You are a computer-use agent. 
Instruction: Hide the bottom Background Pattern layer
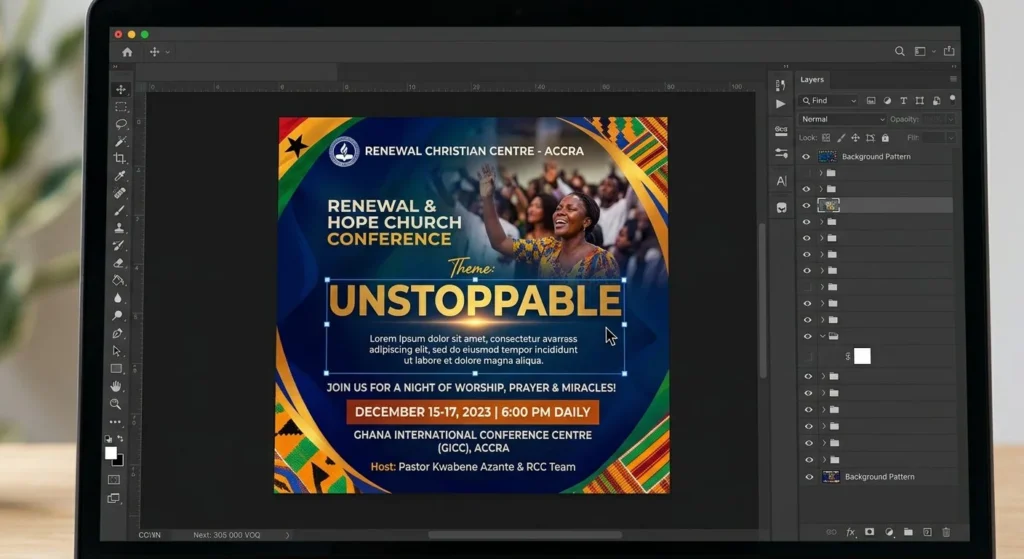(x=809, y=477)
